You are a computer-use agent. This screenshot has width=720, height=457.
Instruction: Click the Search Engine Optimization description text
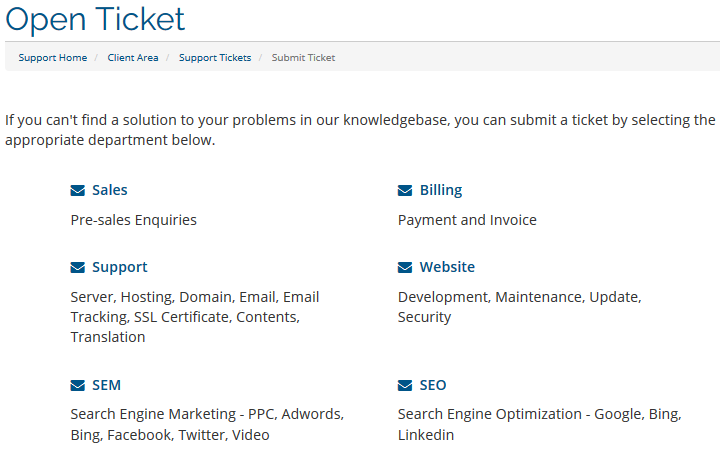539,424
